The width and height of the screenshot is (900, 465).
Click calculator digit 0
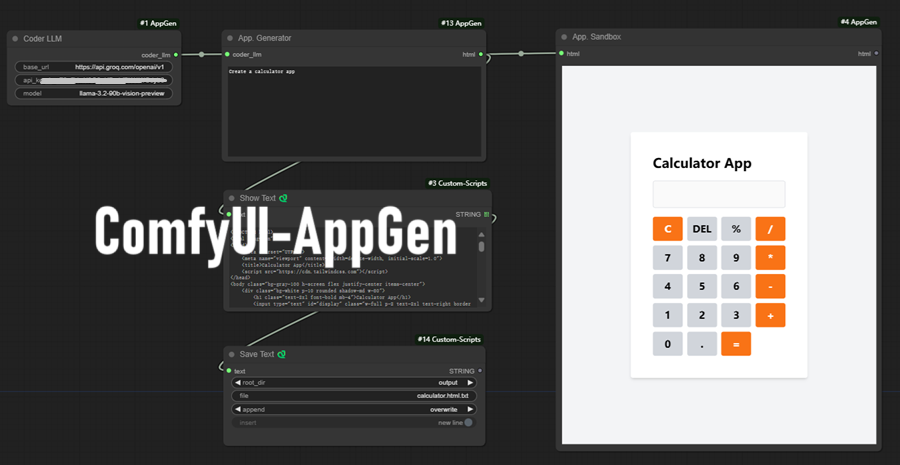click(x=668, y=344)
